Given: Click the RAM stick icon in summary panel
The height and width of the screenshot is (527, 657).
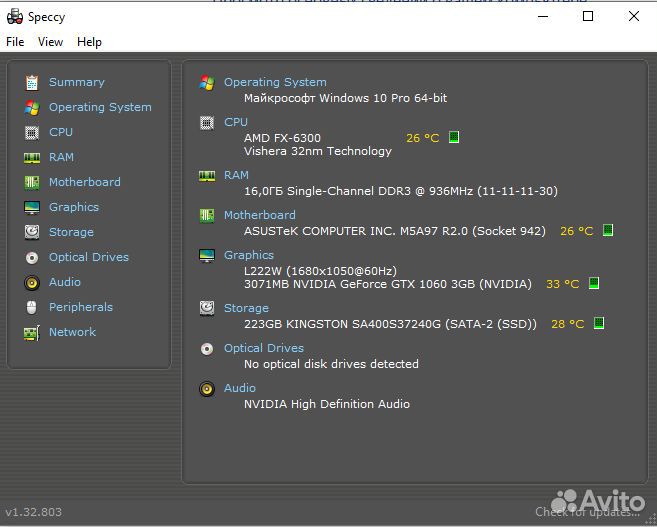Looking at the screenshot, I should point(207,176).
